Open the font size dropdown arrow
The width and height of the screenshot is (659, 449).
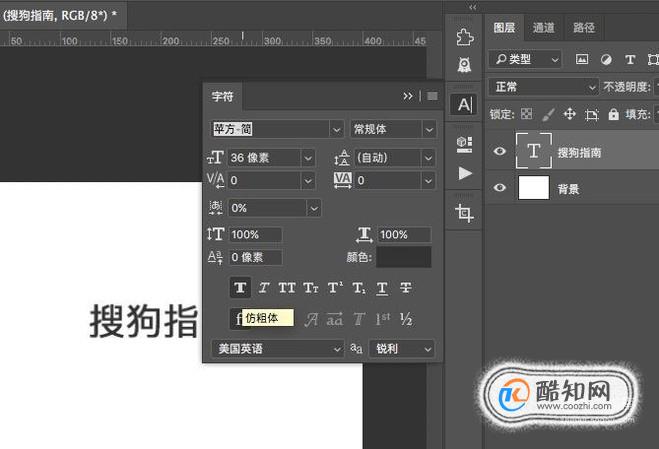308,158
